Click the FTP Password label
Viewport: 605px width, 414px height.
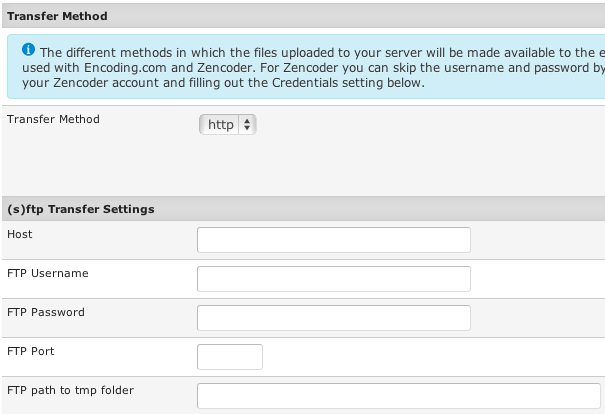[46, 312]
